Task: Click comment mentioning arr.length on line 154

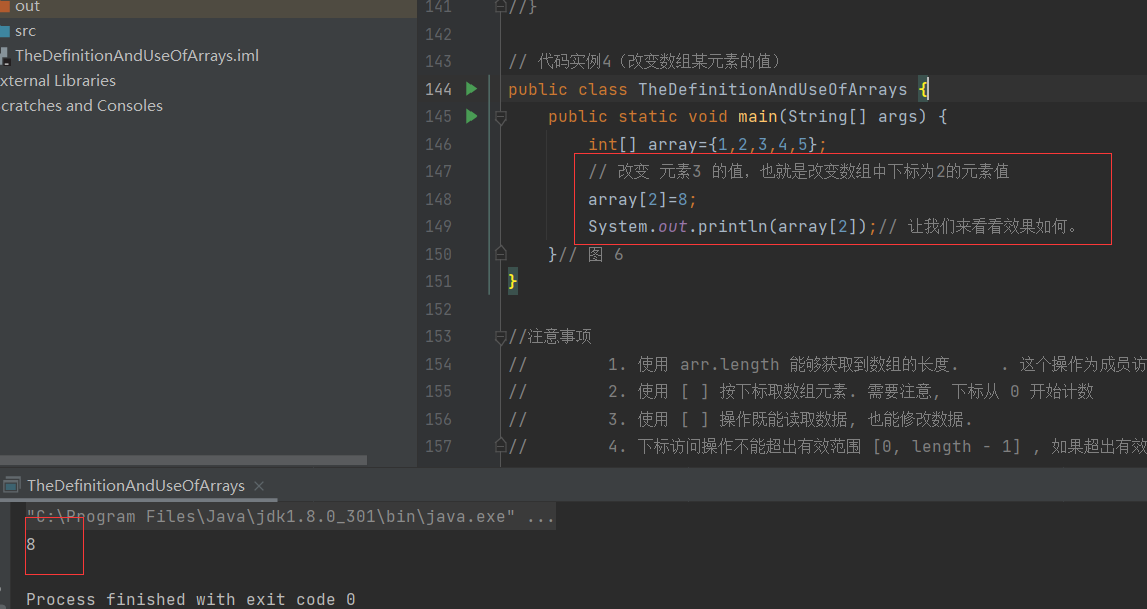Action: pos(827,364)
